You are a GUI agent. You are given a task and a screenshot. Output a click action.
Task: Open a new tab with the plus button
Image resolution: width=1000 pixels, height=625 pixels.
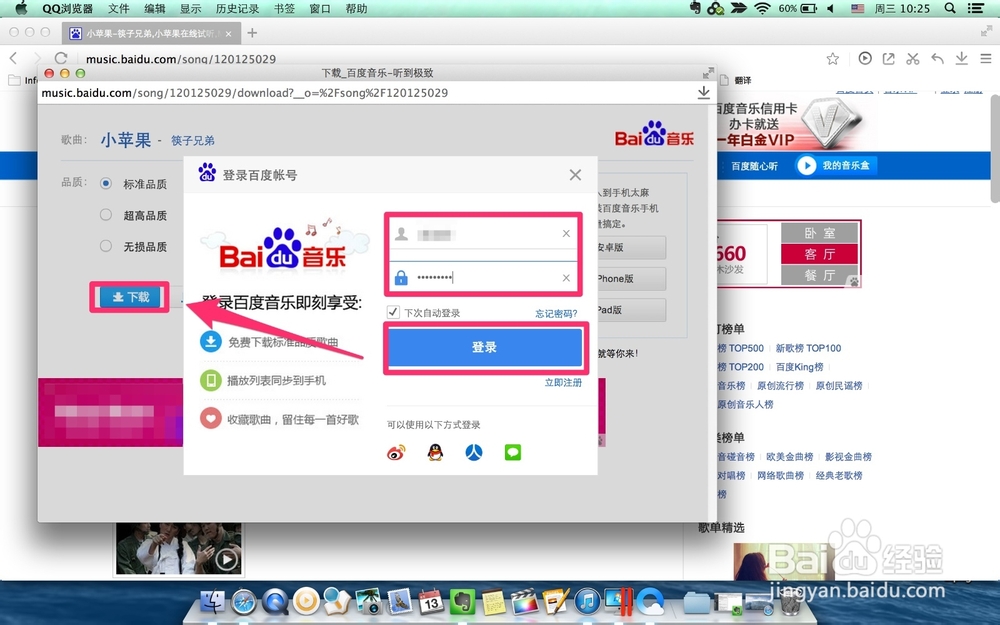coord(253,33)
